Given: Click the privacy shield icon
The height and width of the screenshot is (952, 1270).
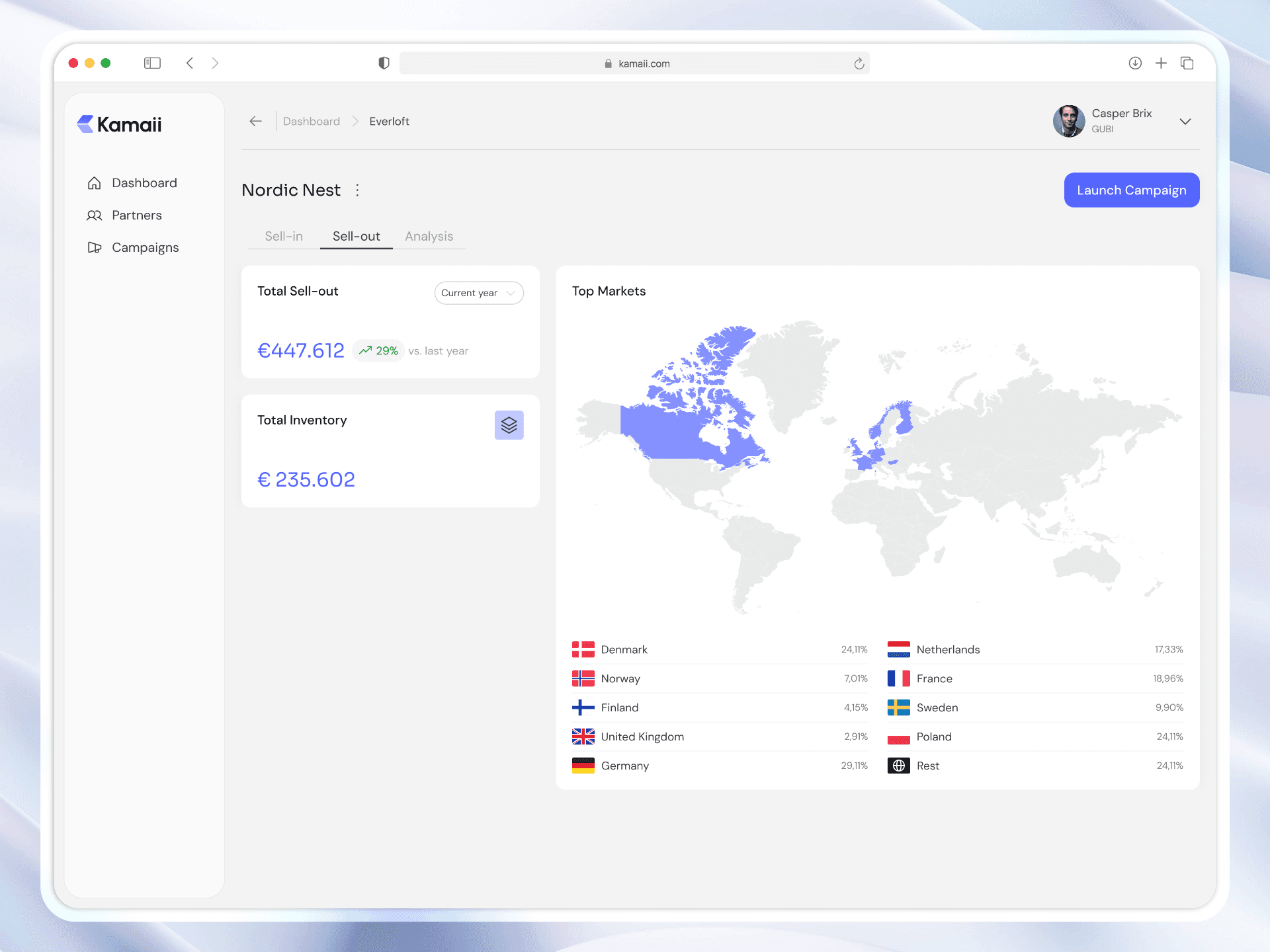Looking at the screenshot, I should point(384,63).
